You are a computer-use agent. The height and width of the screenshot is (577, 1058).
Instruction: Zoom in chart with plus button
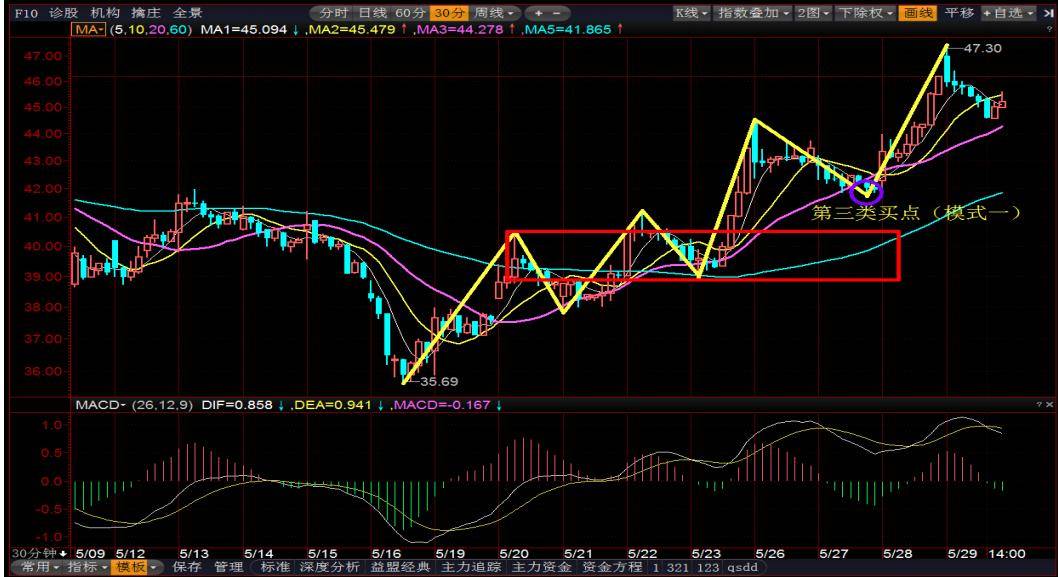tap(538, 13)
